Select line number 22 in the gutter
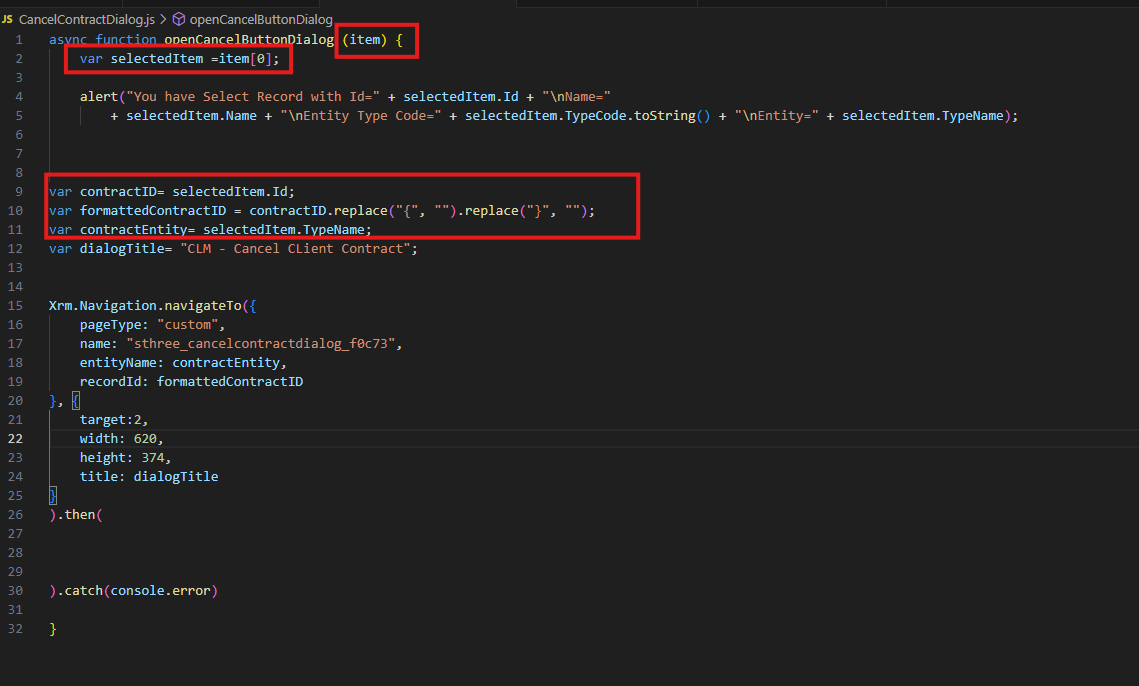Viewport: 1139px width, 686px height. pyautogui.click(x=15, y=438)
